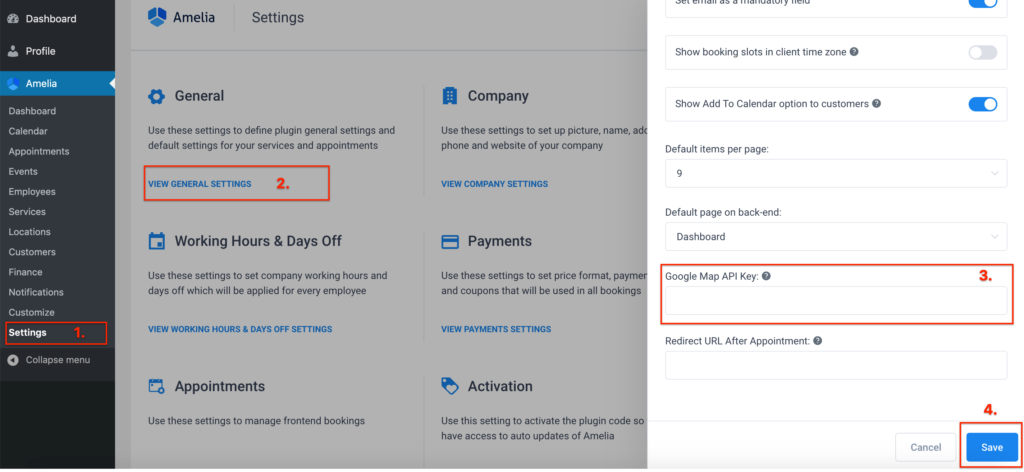Open Dashboard in WordPress top menu
The width and height of the screenshot is (1024, 472).
[x=51, y=19]
